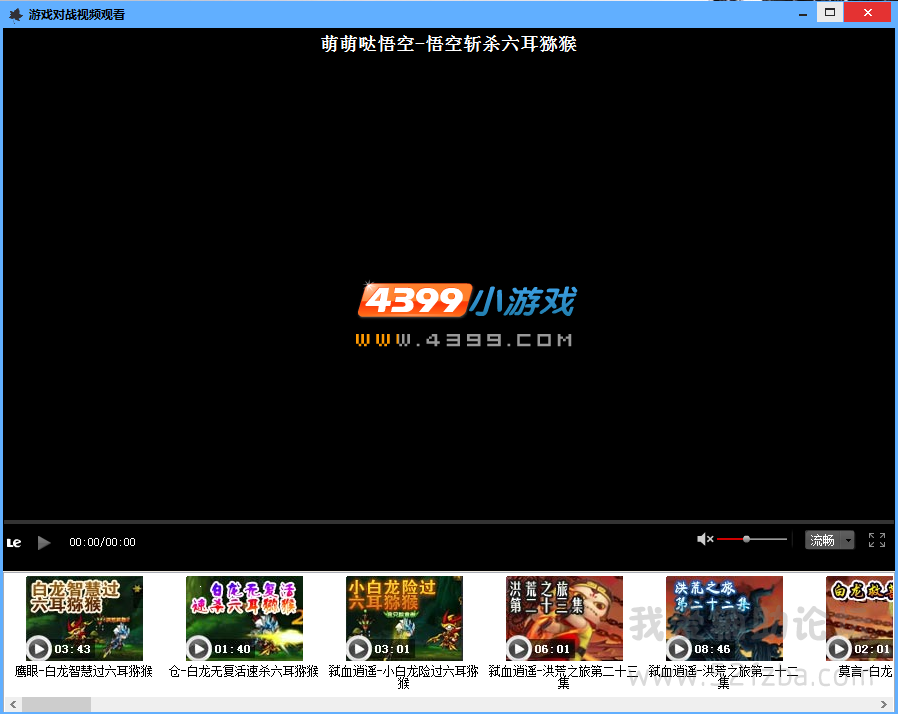Click title 弑血逍遥-小白龙险过六耳猕猴
The image size is (898, 714).
pos(404,677)
